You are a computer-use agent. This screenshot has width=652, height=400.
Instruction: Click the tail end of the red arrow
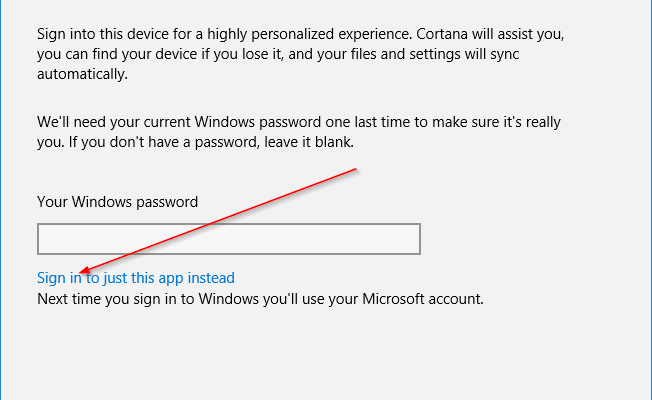pyautogui.click(x=355, y=171)
